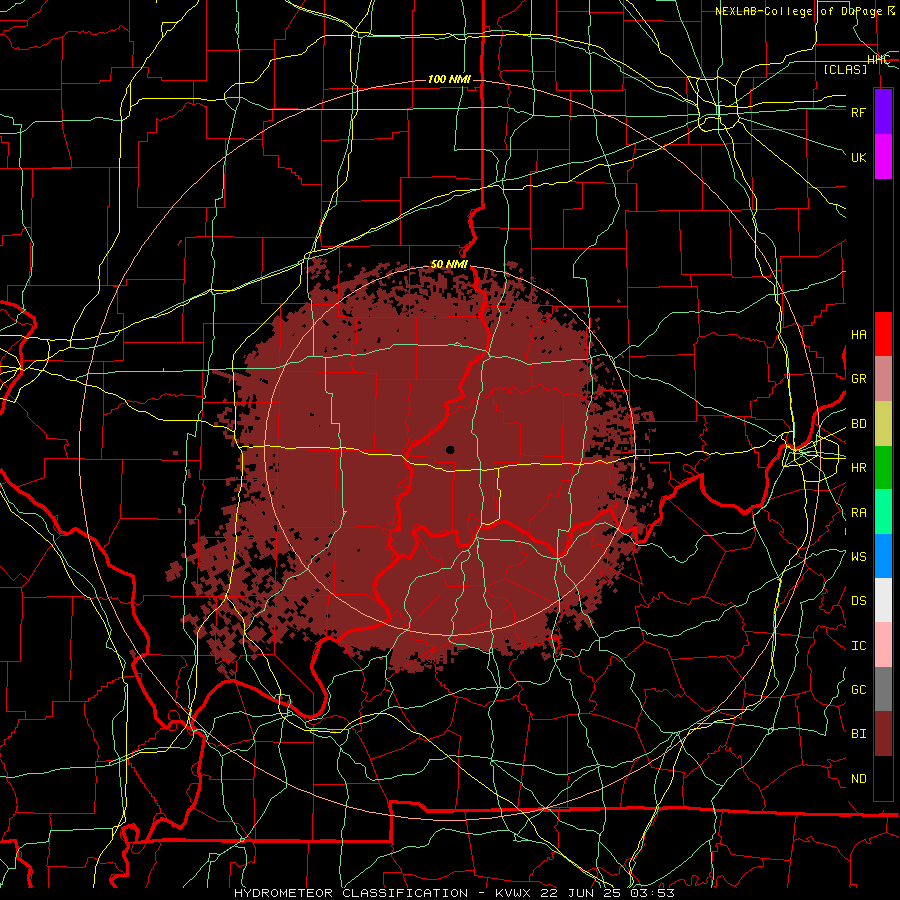Screen dimensions: 900x900
Task: Click the HR legend label
Action: point(858,468)
